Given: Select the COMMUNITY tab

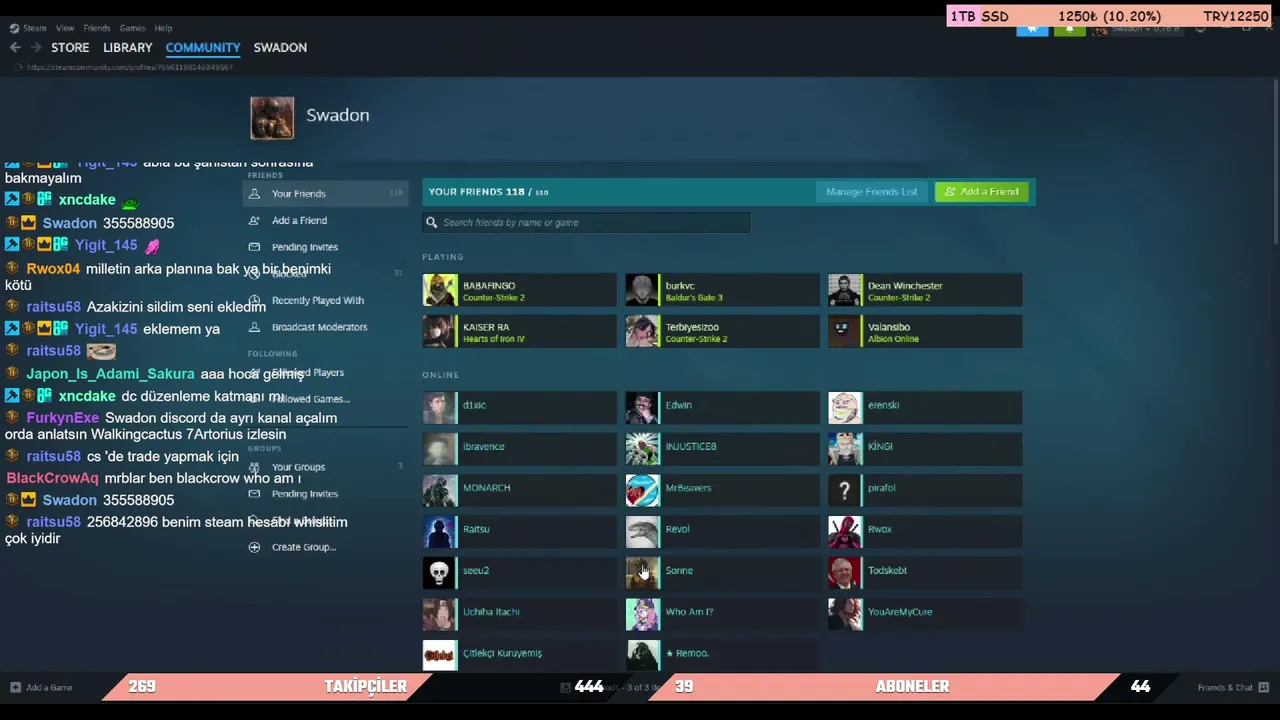Looking at the screenshot, I should coord(203,47).
